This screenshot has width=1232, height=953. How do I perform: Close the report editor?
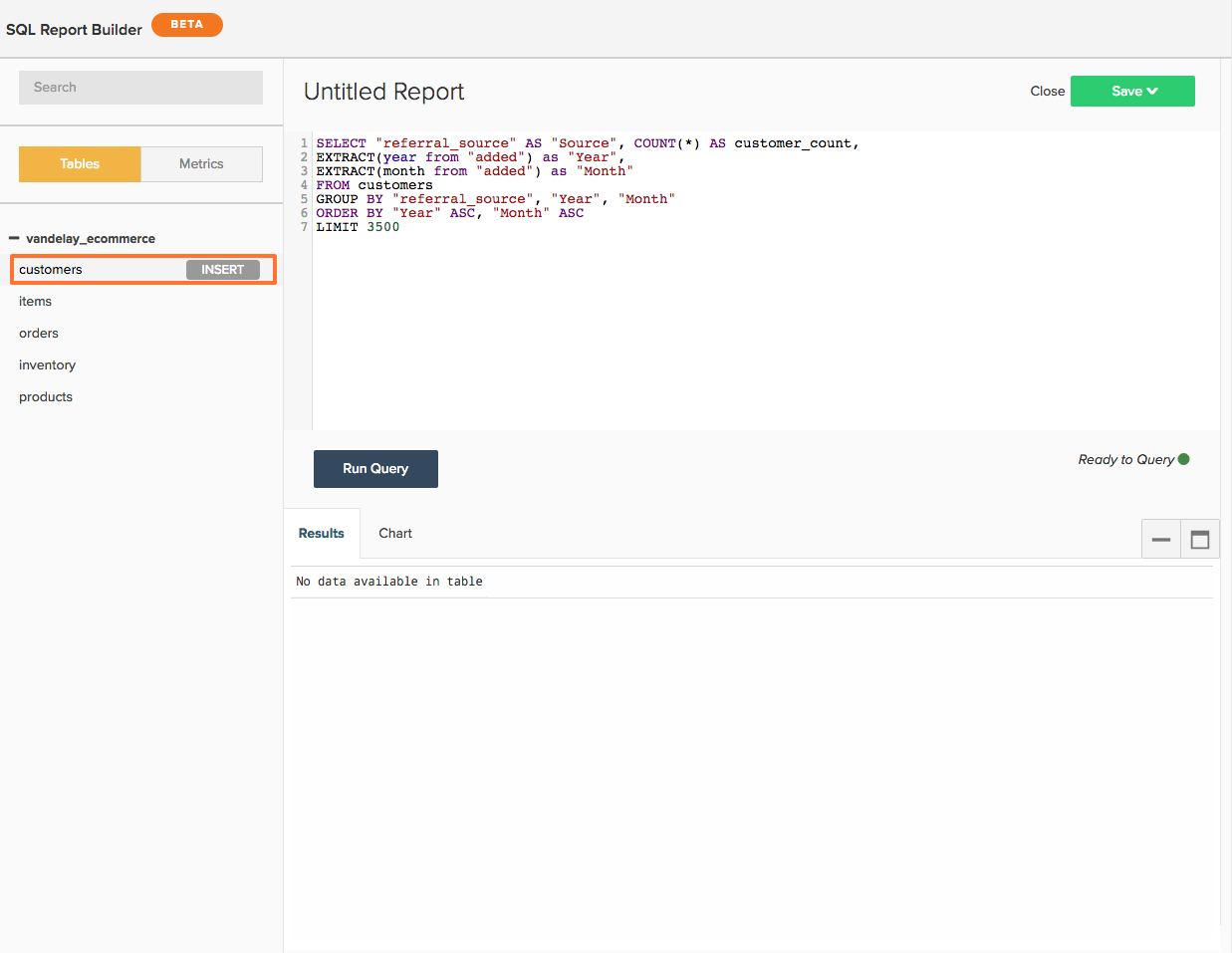pyautogui.click(x=1048, y=91)
